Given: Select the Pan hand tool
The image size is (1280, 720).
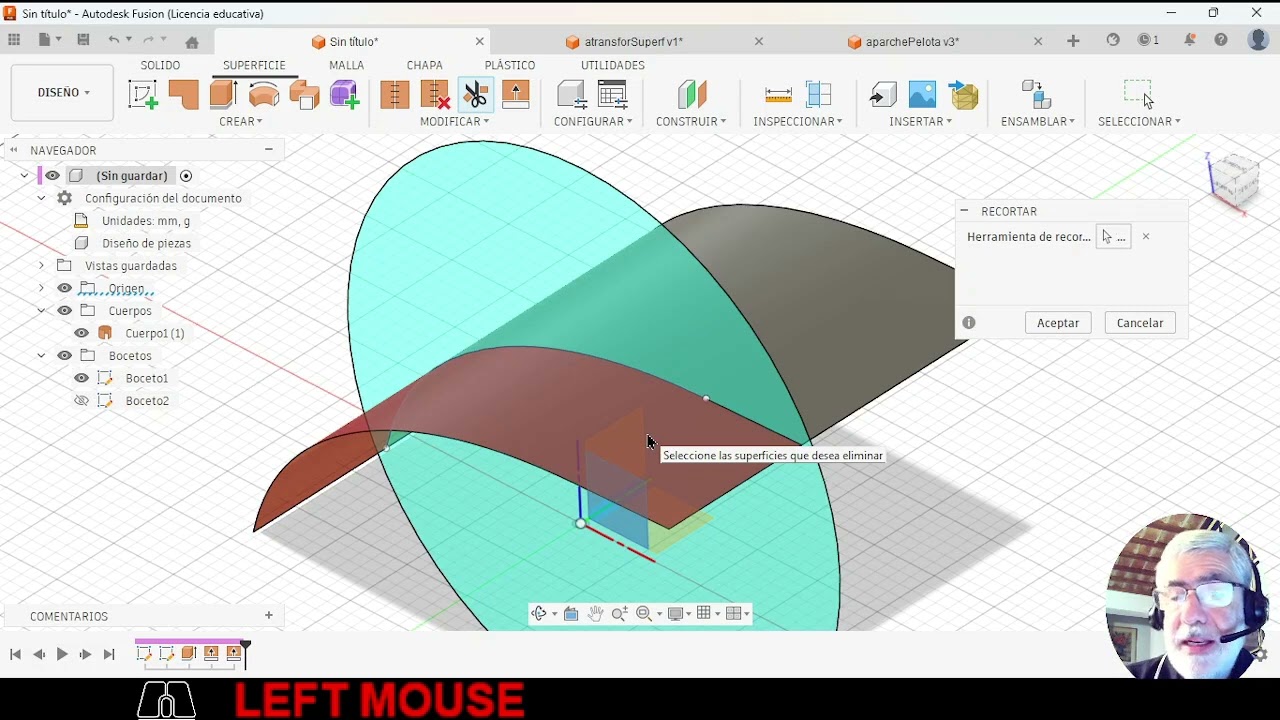Looking at the screenshot, I should tap(595, 614).
